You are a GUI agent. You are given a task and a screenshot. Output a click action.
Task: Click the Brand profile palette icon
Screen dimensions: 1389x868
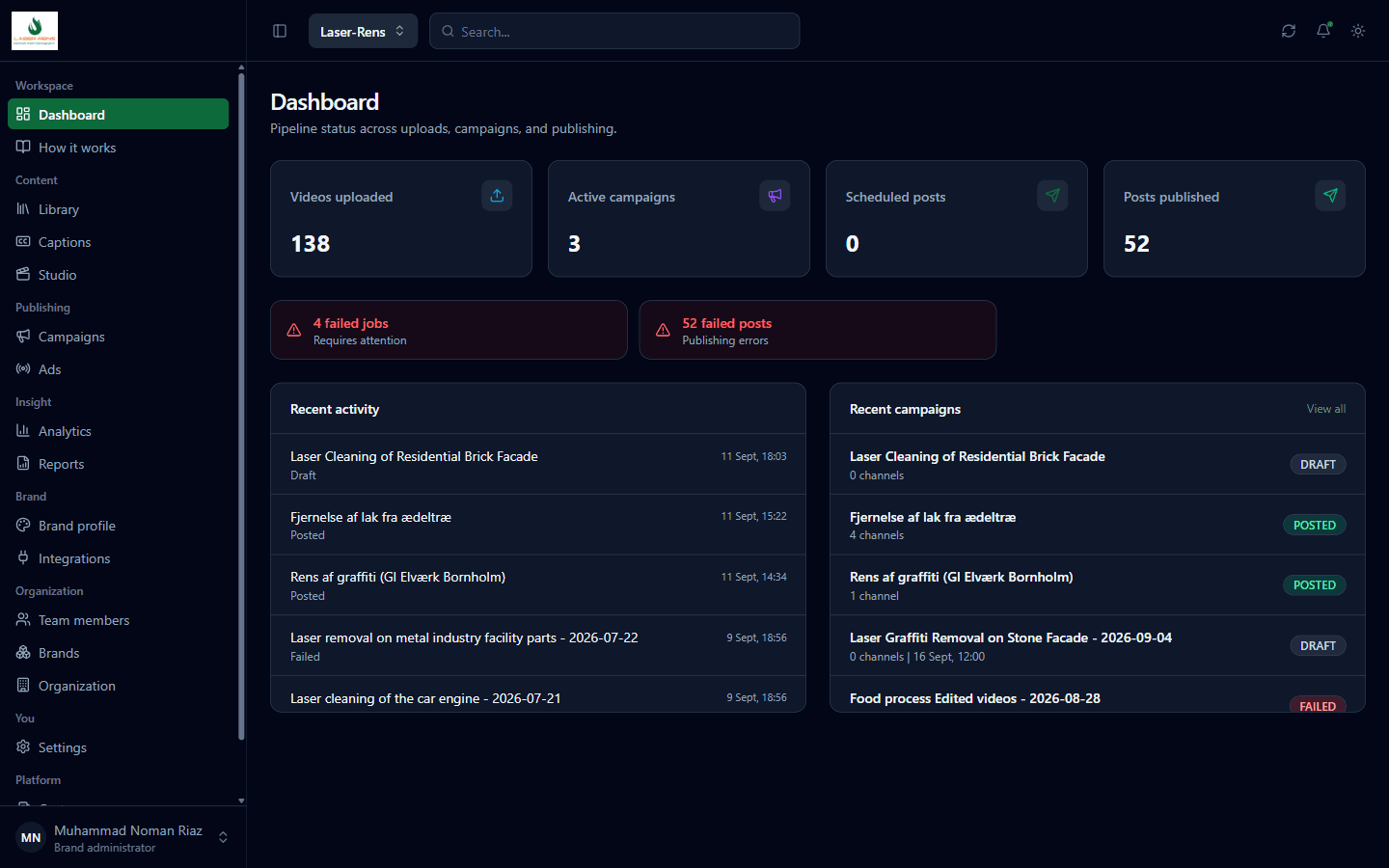point(23,526)
